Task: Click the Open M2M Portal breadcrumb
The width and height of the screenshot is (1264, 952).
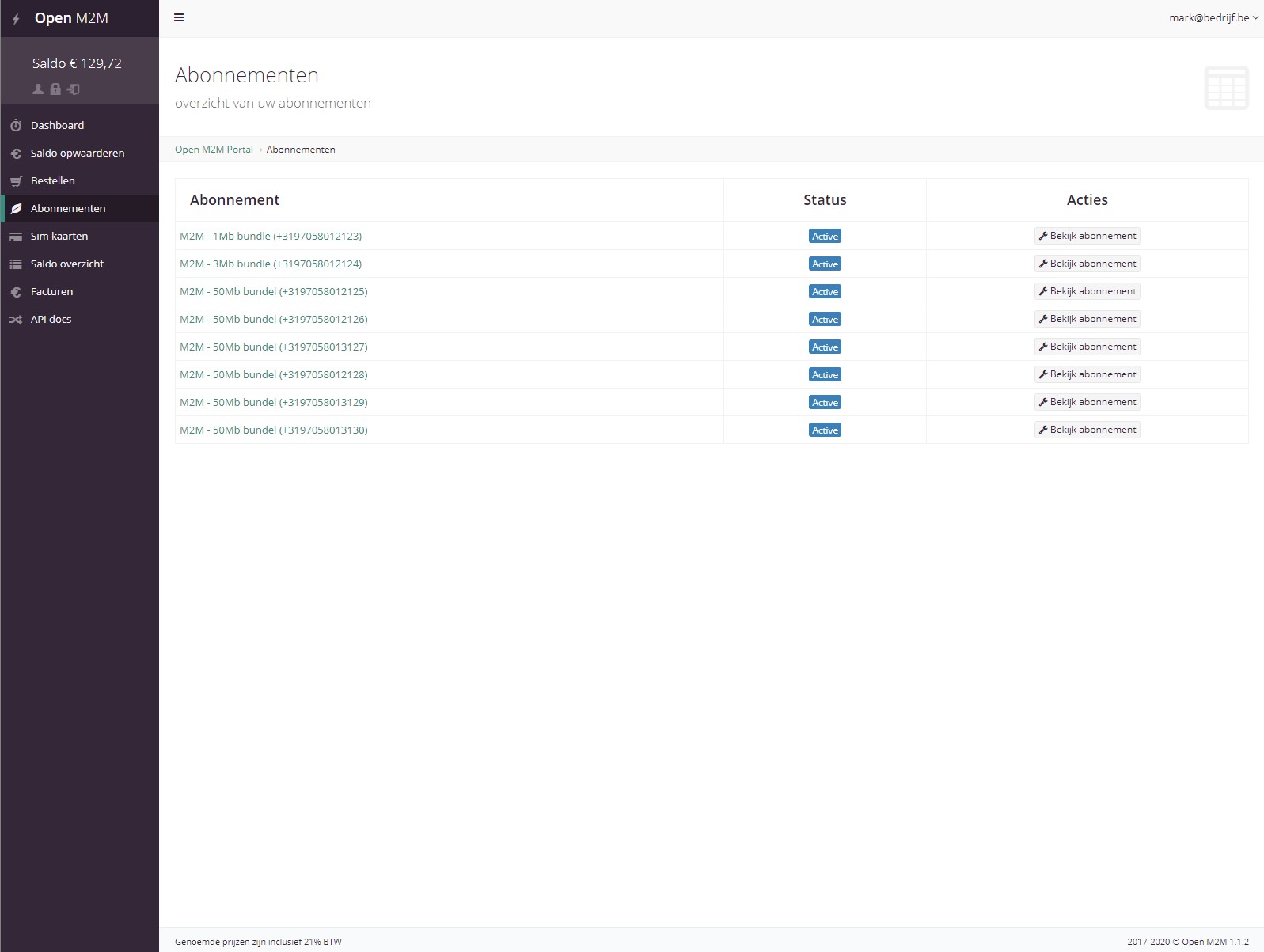Action: point(214,150)
